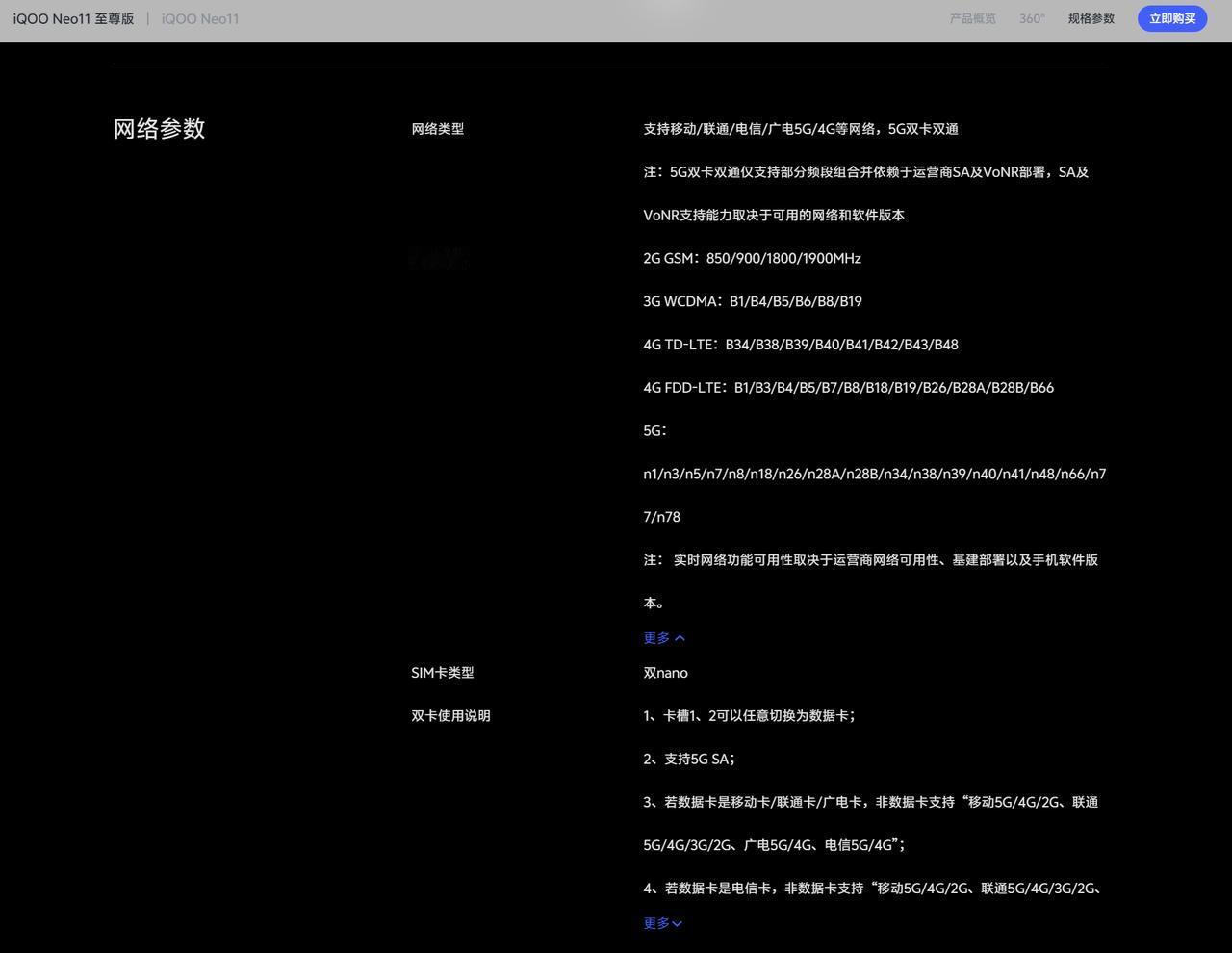Click the 'VoNR支持能力取决于' line
1232x953 pixels.
click(x=774, y=216)
